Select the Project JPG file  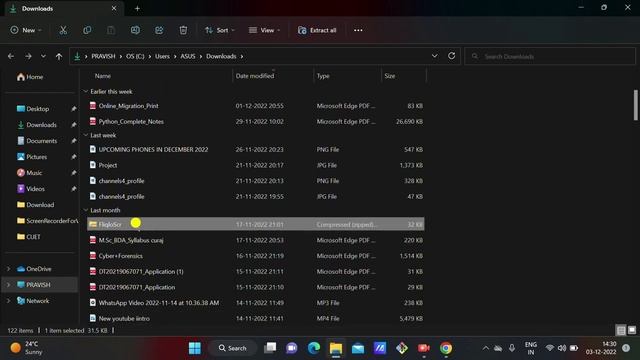(256, 165)
